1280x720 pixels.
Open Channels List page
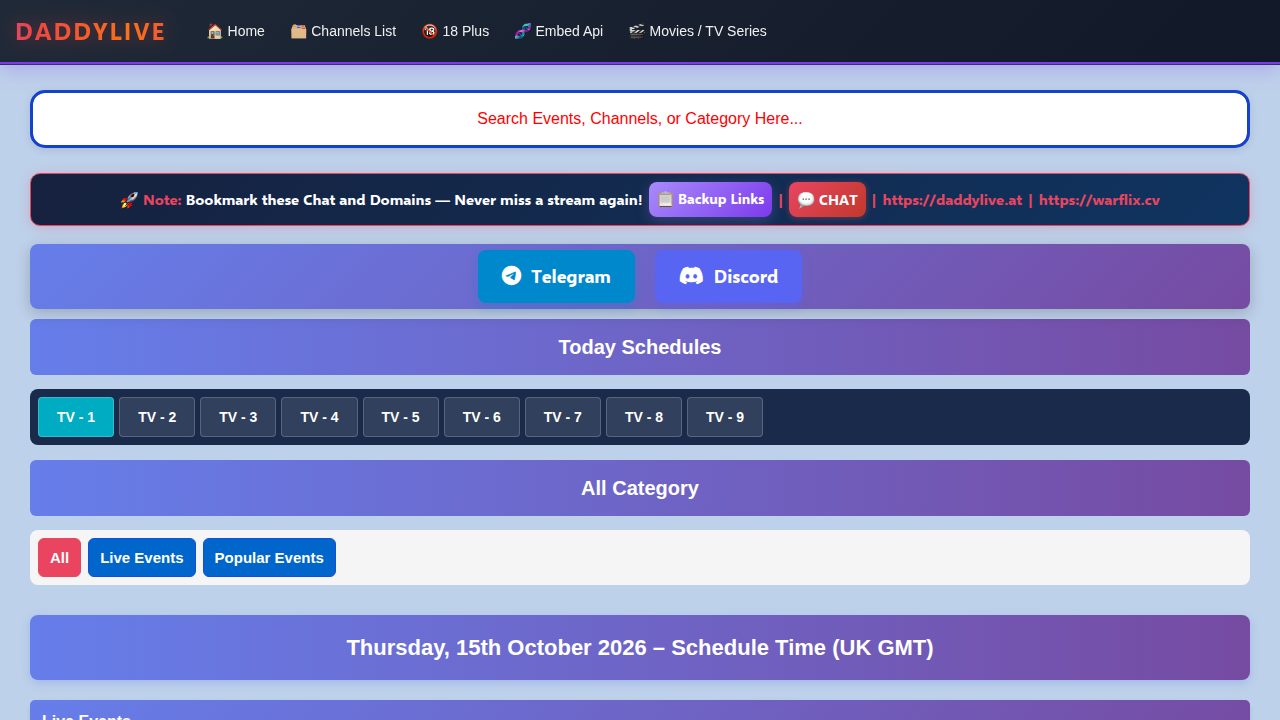(343, 31)
